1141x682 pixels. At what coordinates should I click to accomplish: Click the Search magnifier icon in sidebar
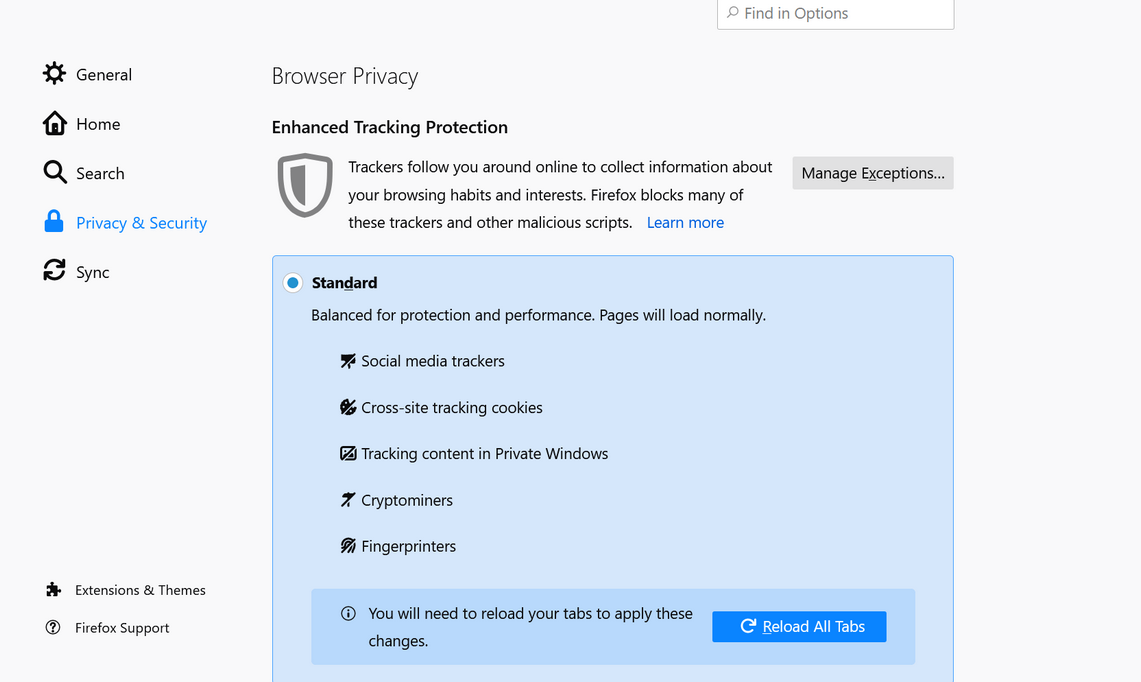tap(54, 172)
